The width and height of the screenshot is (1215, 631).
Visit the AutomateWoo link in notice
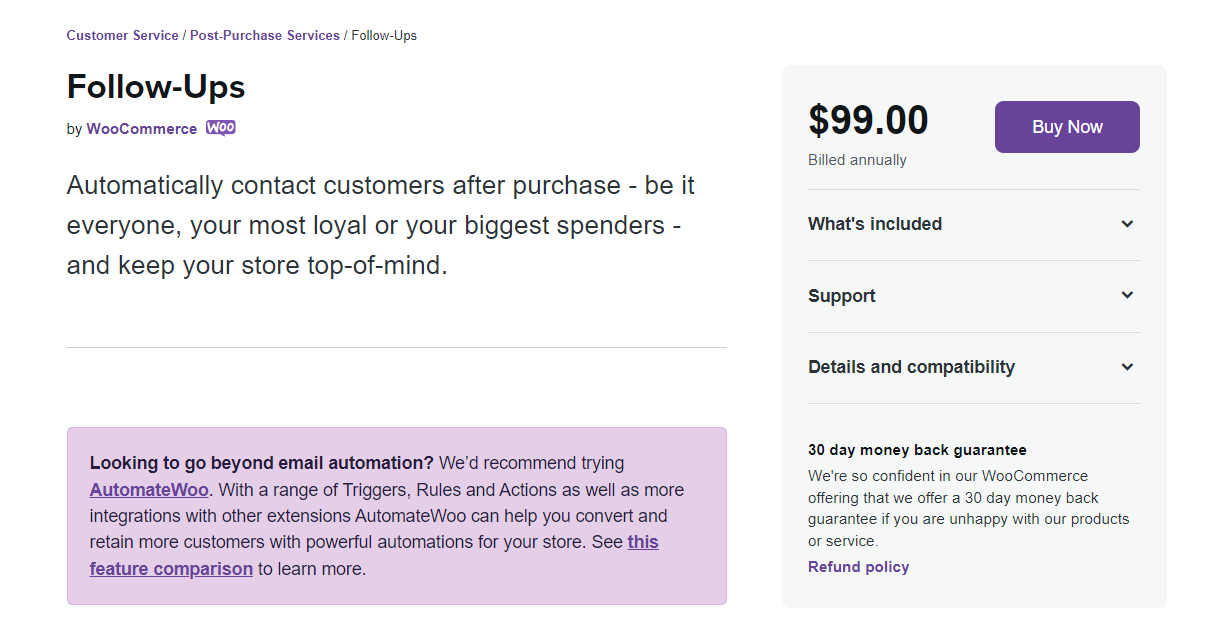point(149,490)
